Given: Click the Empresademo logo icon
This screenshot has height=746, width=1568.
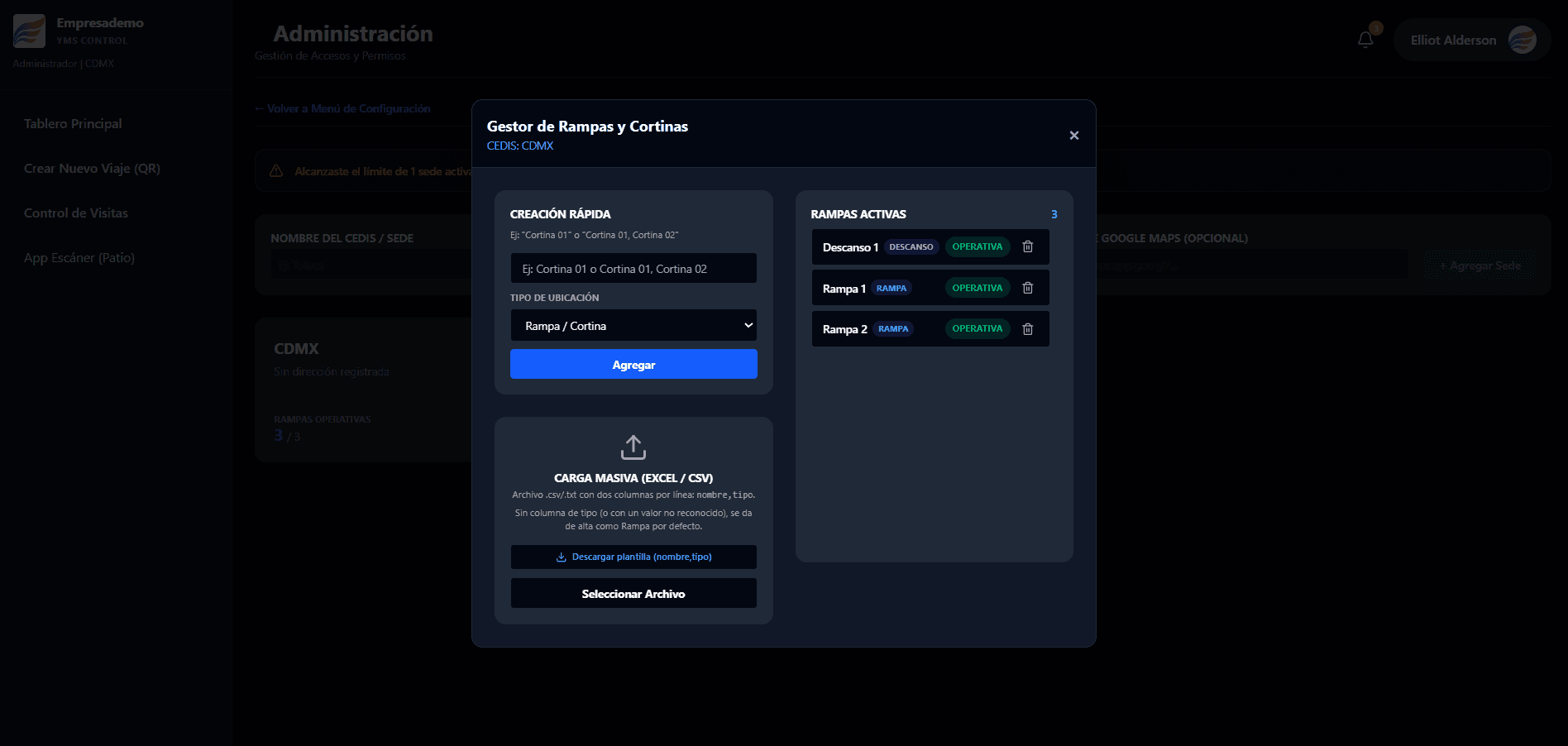Looking at the screenshot, I should [30, 31].
